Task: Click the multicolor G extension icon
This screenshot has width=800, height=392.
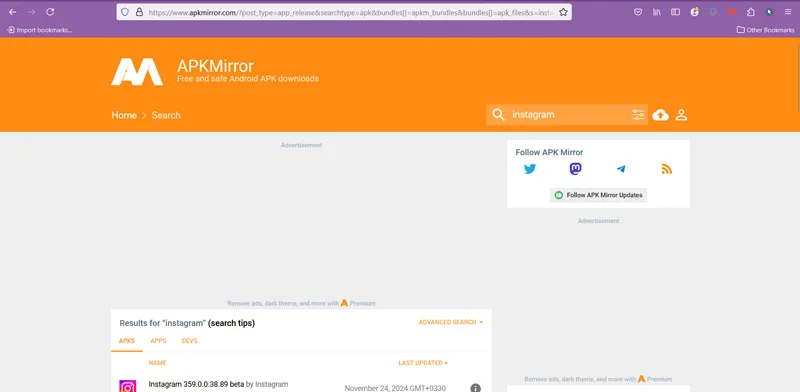Action: click(694, 12)
